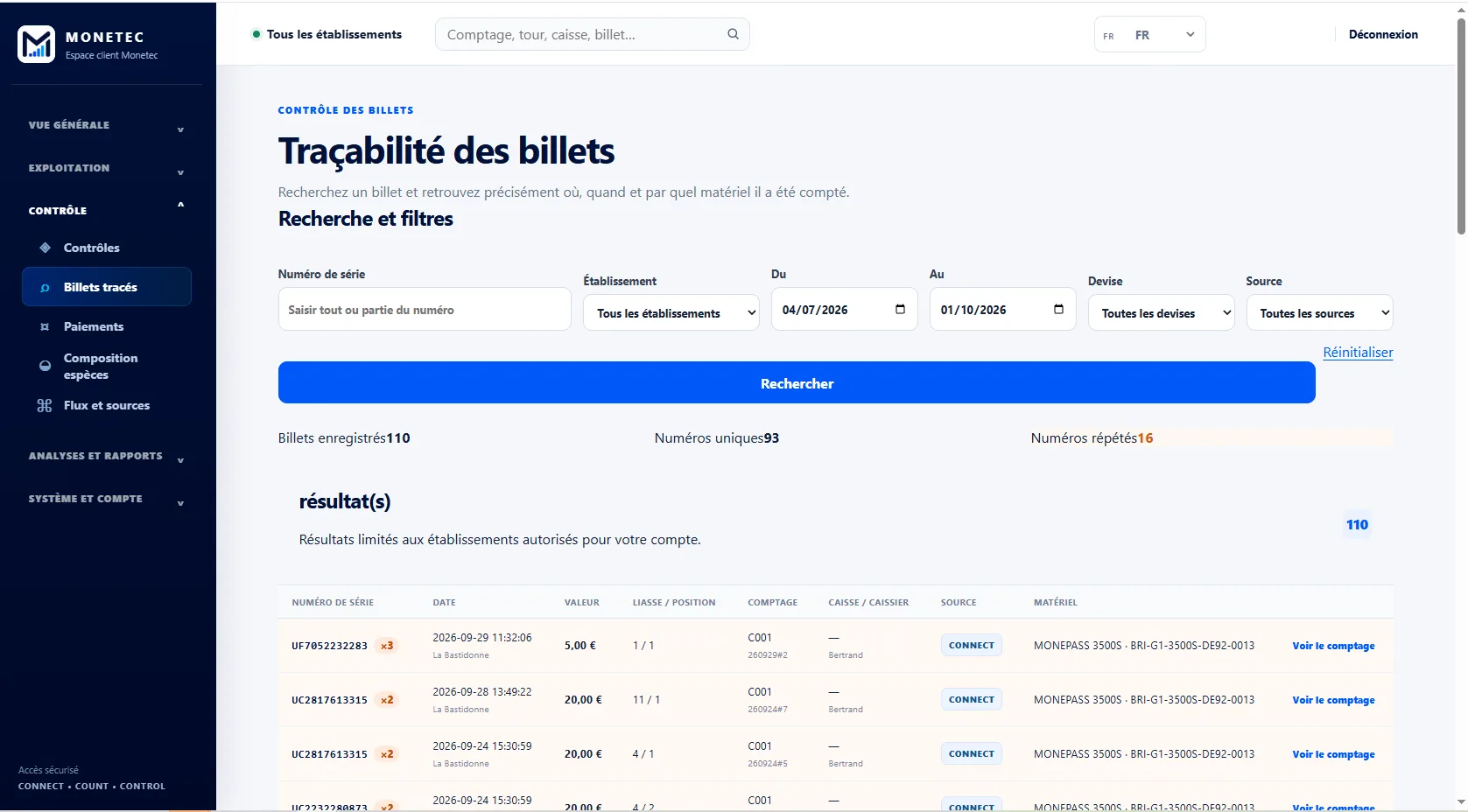Screen dimensions: 1468x812
Task: View comptage for the 260924#5 row
Action: click(1333, 754)
